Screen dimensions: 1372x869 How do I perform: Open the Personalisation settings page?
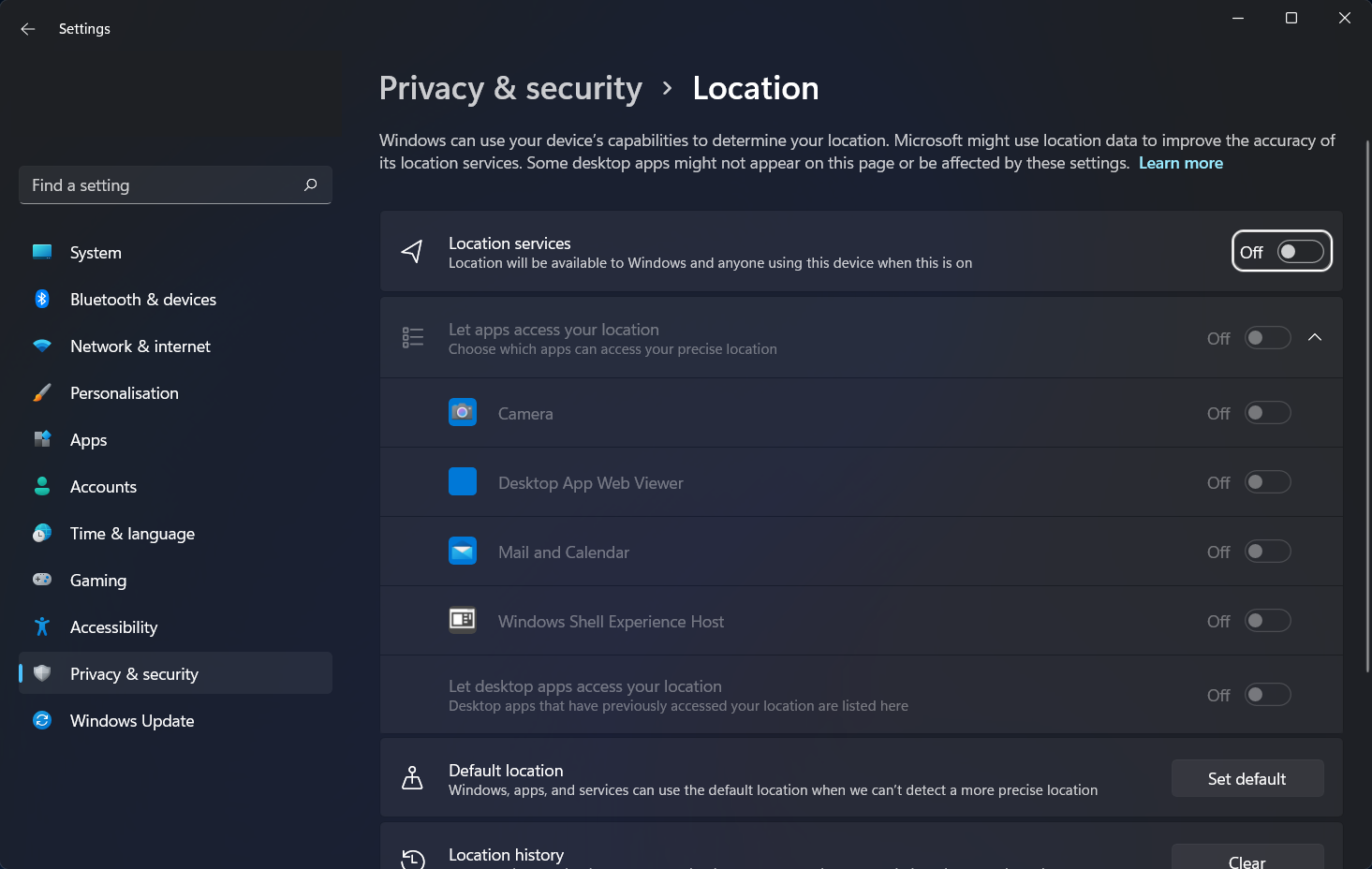[125, 393]
